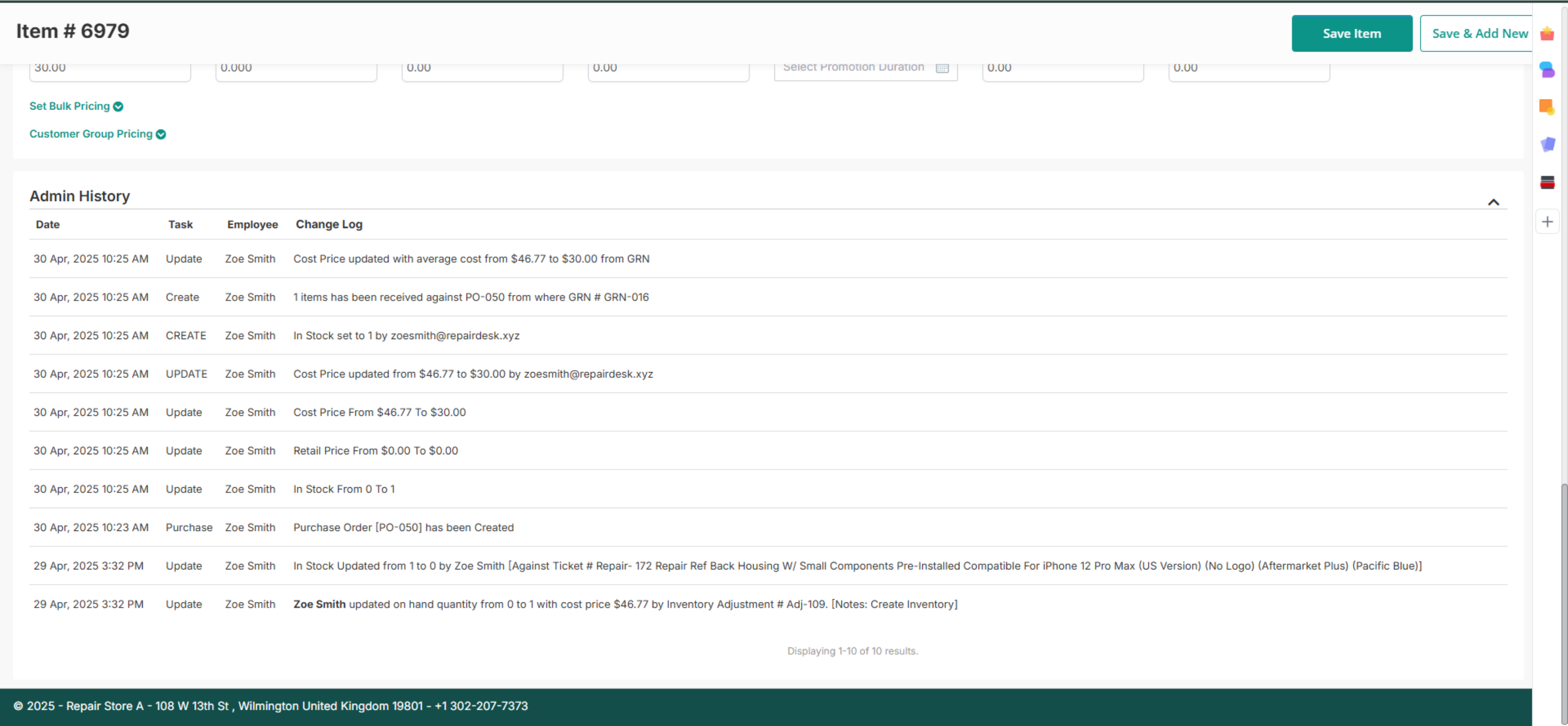Viewport: 1568px width, 726px height.
Task: Open the orange square sidebar icon
Action: pos(1547,107)
